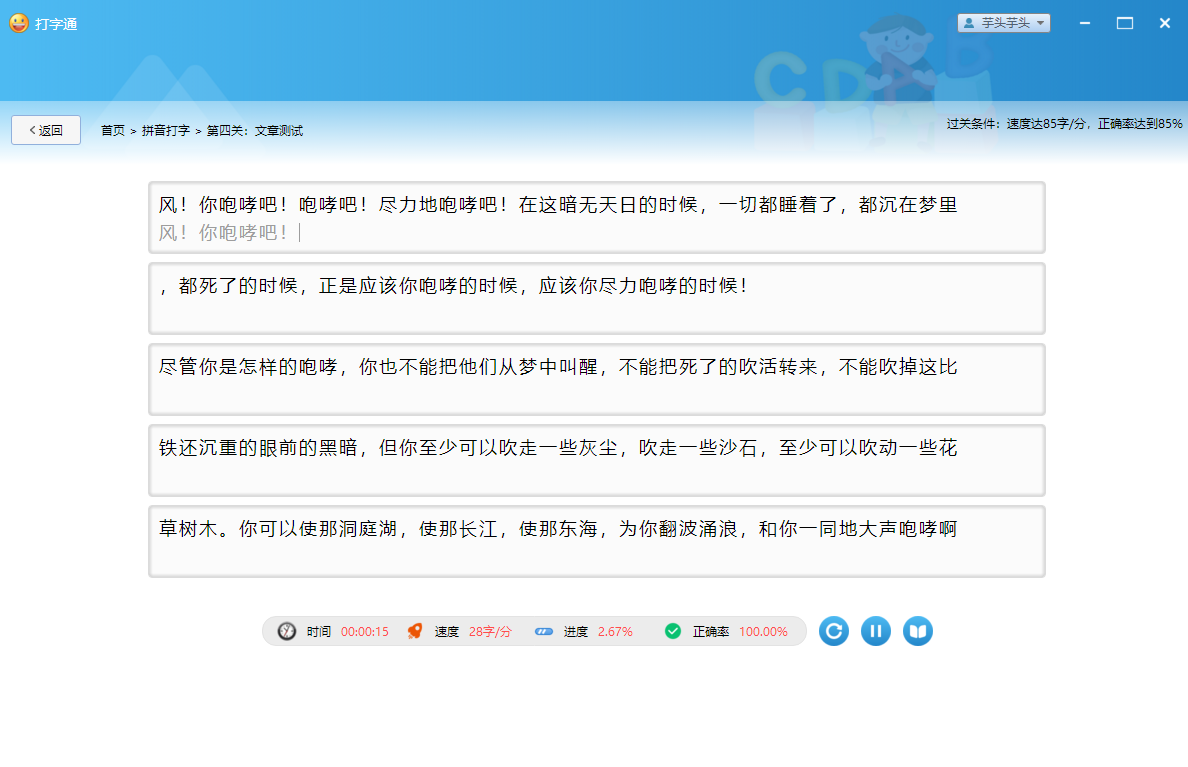This screenshot has height=767, width=1188.
Task: Open the 芋头芋头 user dropdown
Action: pyautogui.click(x=1003, y=23)
